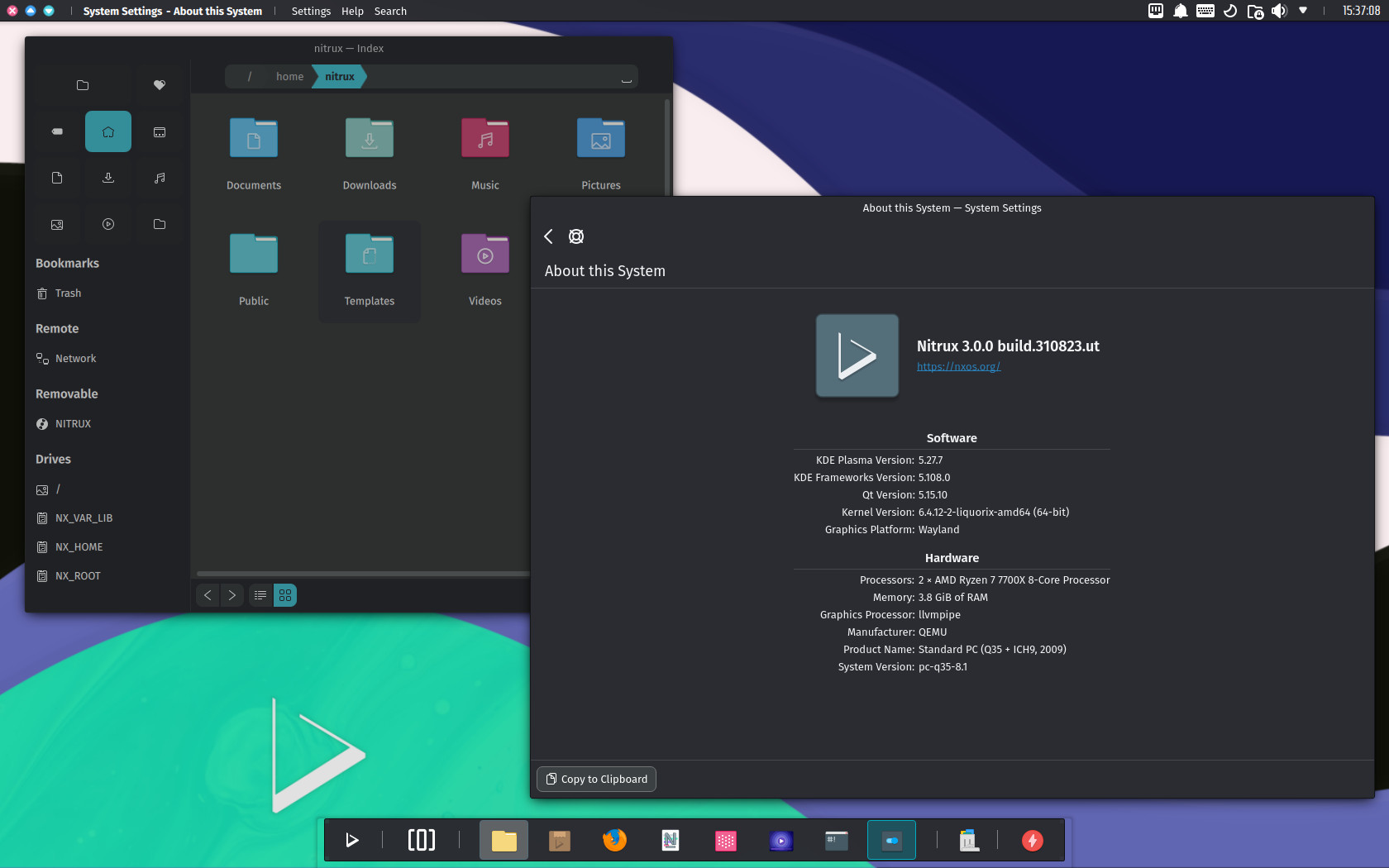Open the Downloads folder in Index
1389x868 pixels.
(370, 154)
